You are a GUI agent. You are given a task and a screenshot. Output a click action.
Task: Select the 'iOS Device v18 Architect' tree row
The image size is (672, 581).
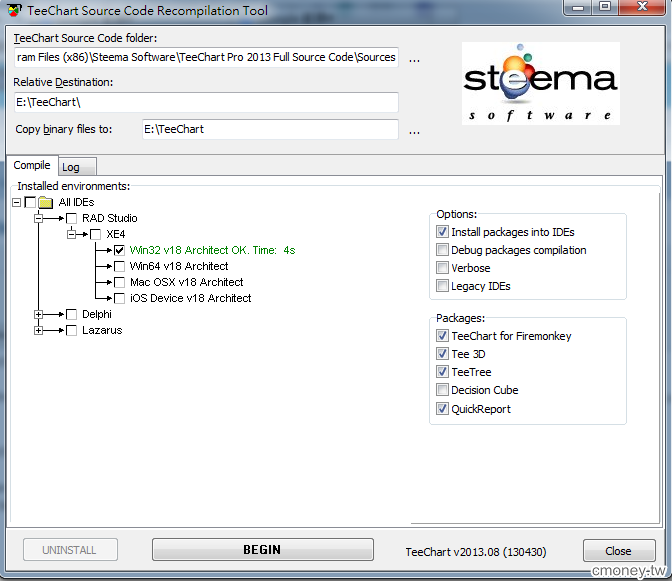tap(190, 298)
